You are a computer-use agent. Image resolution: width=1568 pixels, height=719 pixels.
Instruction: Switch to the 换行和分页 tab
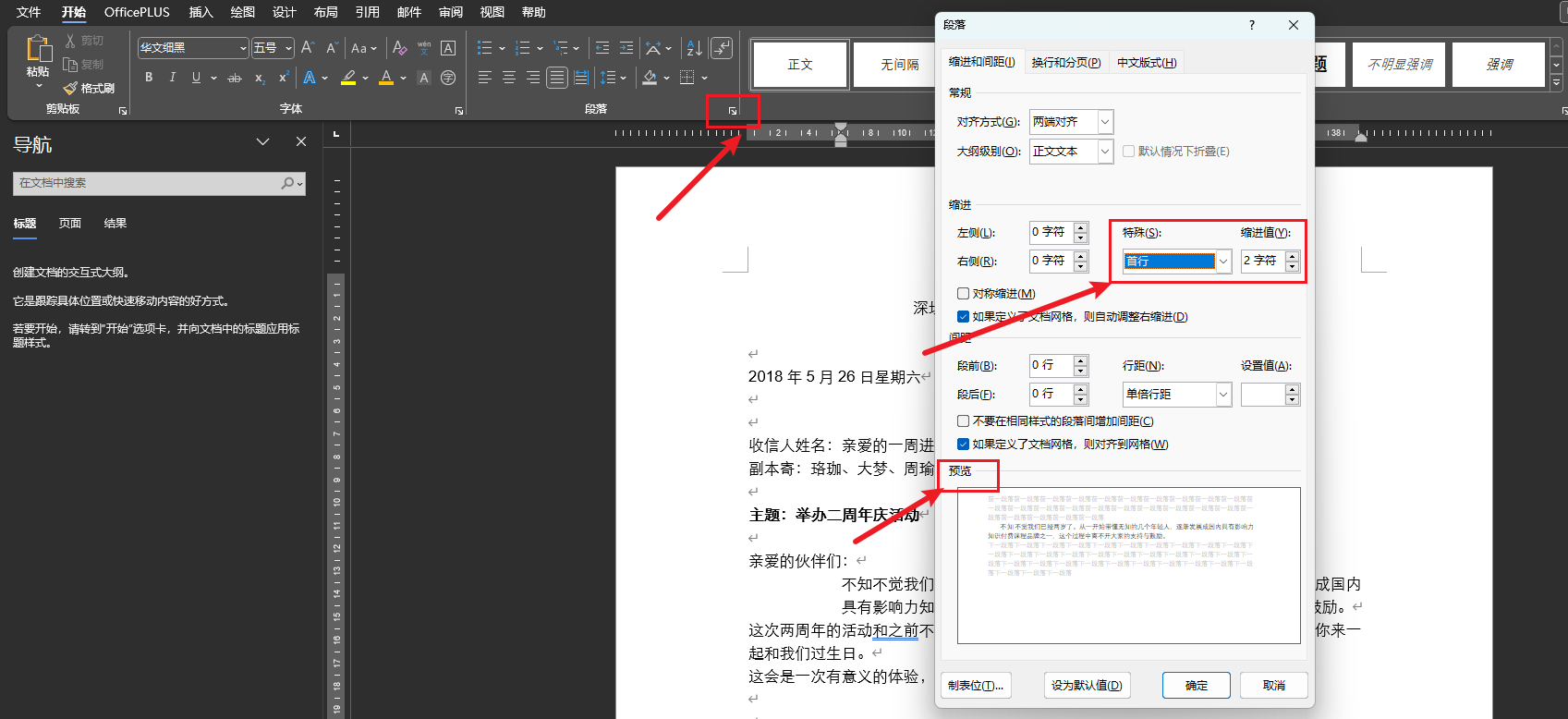click(1066, 62)
